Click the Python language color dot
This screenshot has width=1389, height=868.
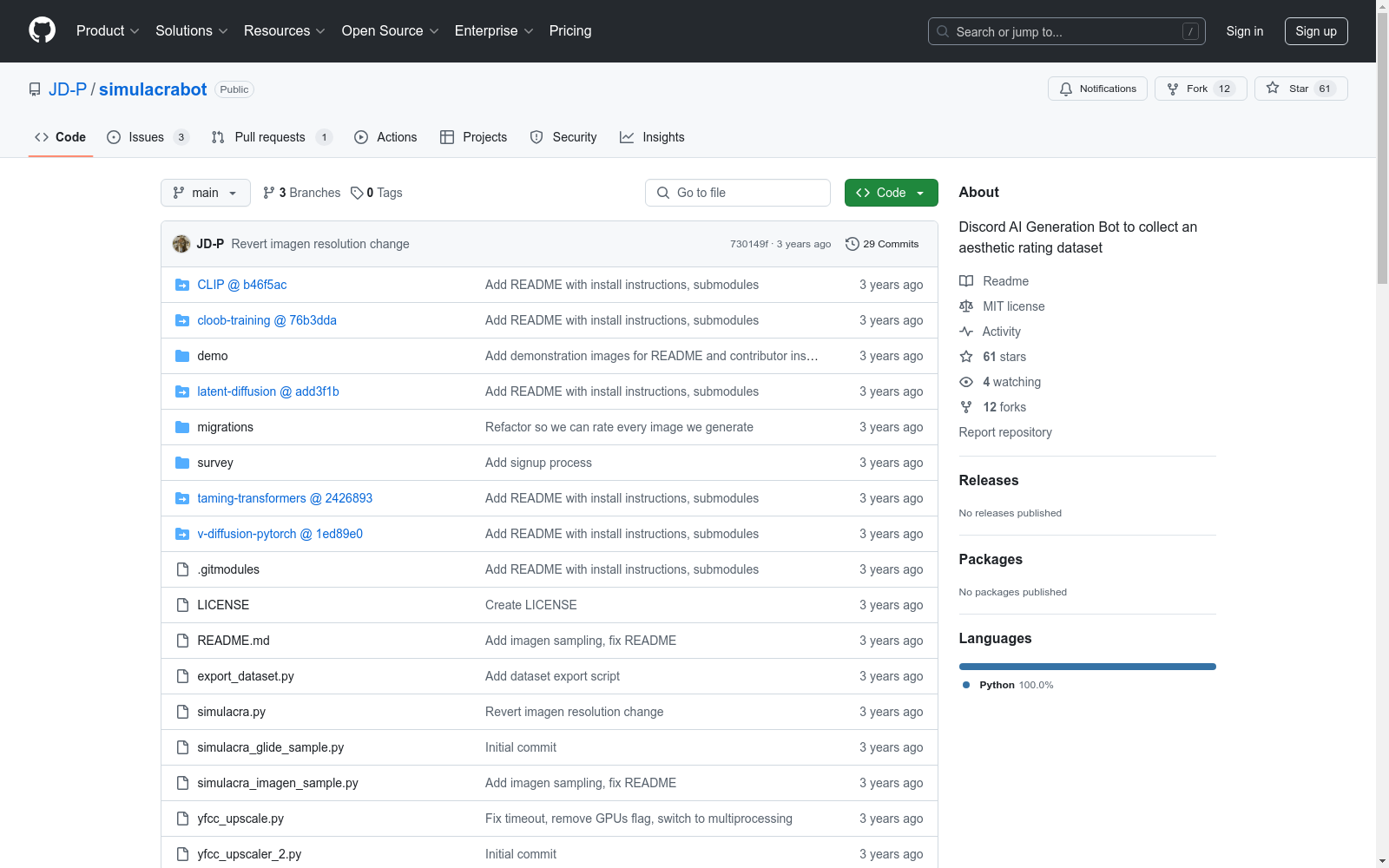tap(966, 685)
